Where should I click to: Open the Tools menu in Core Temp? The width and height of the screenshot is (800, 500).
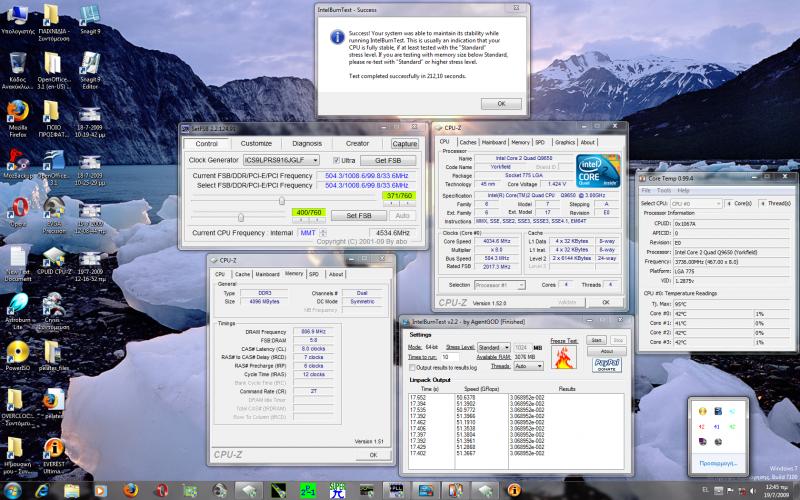click(x=664, y=190)
